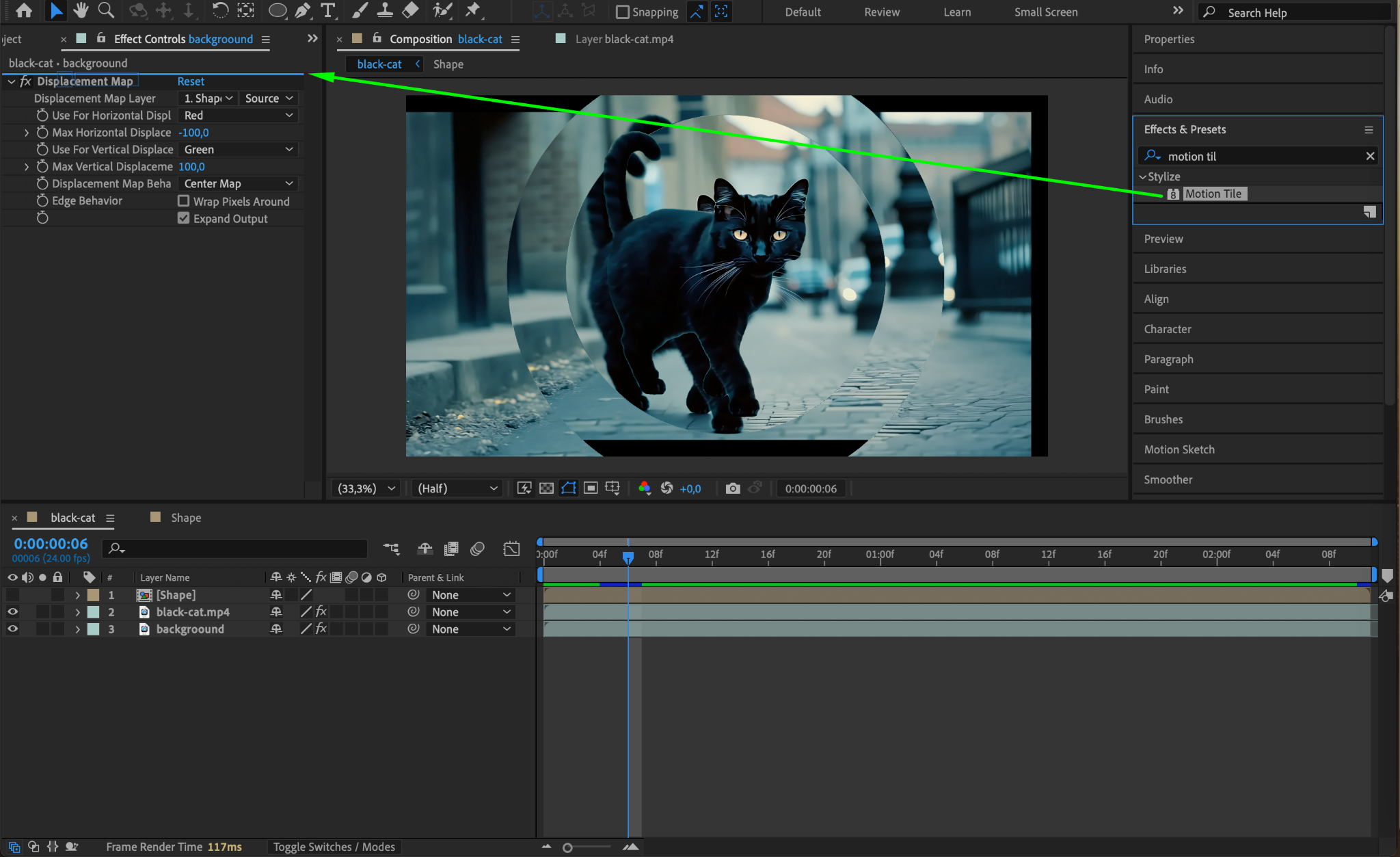1400x857 pixels.
Task: Select the Eraser tool
Action: click(410, 10)
